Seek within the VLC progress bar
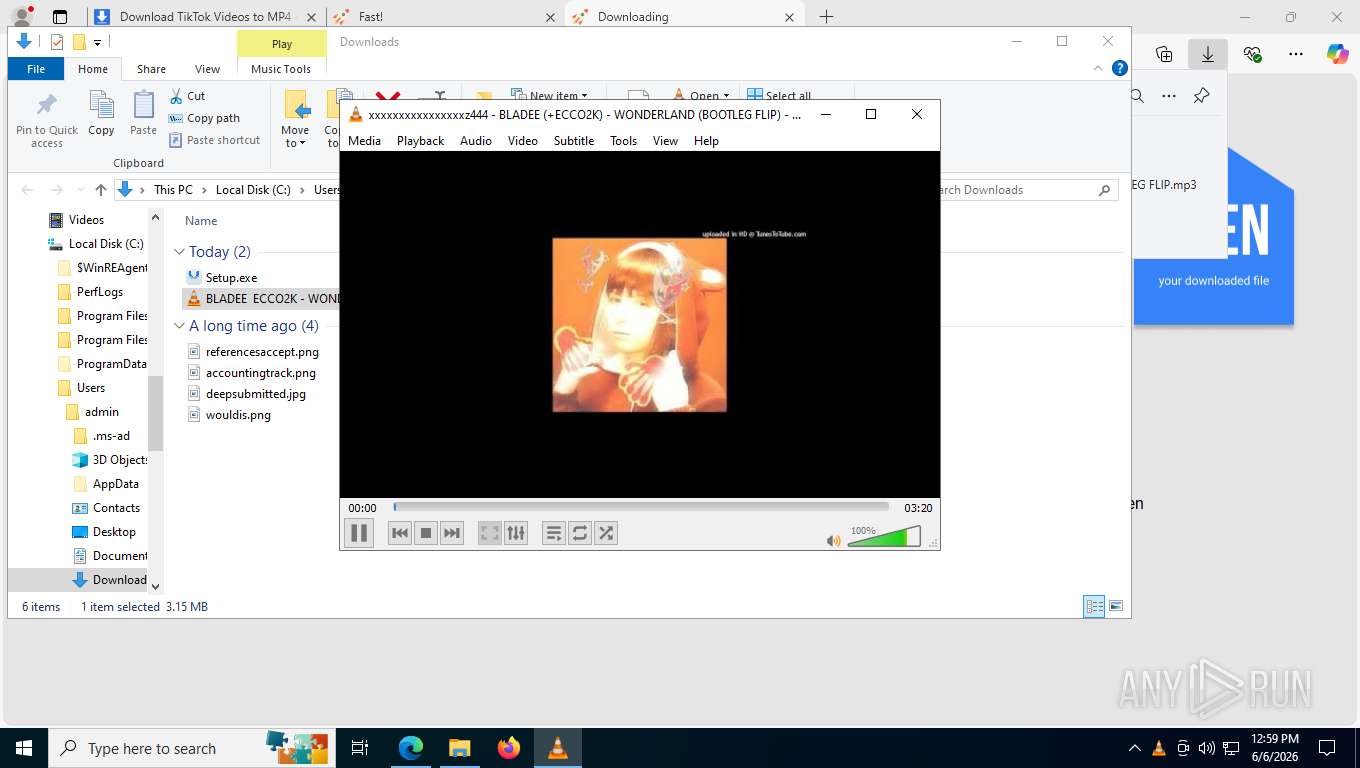This screenshot has height=768, width=1360. (641, 507)
